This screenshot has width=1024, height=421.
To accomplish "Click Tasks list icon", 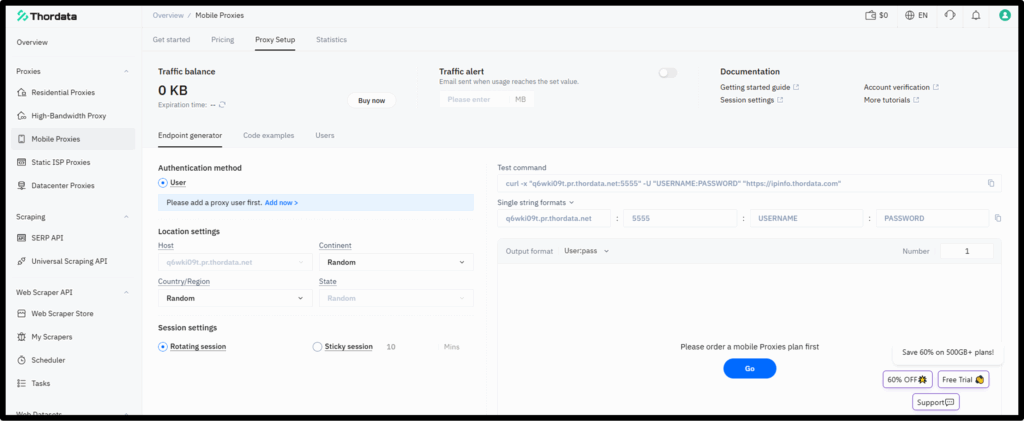I will [22, 383].
